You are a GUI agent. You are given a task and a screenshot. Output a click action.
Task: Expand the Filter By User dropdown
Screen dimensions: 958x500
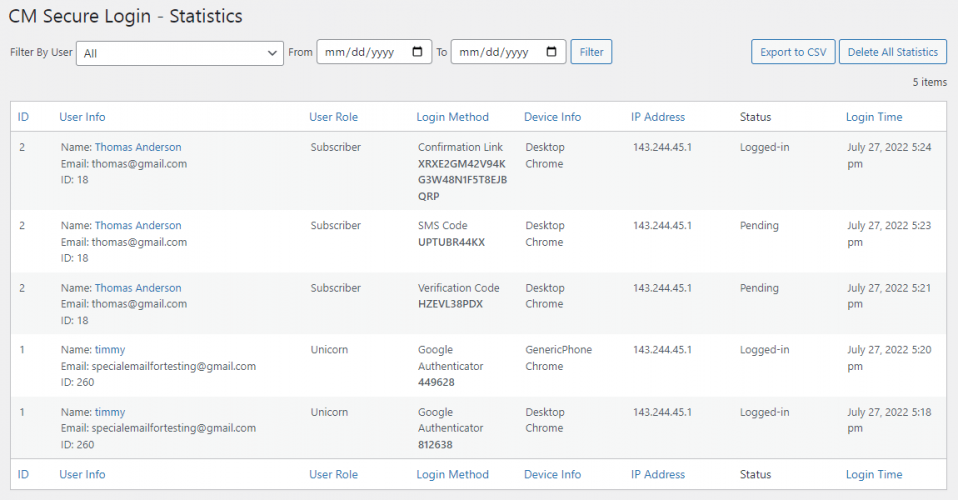pos(180,53)
